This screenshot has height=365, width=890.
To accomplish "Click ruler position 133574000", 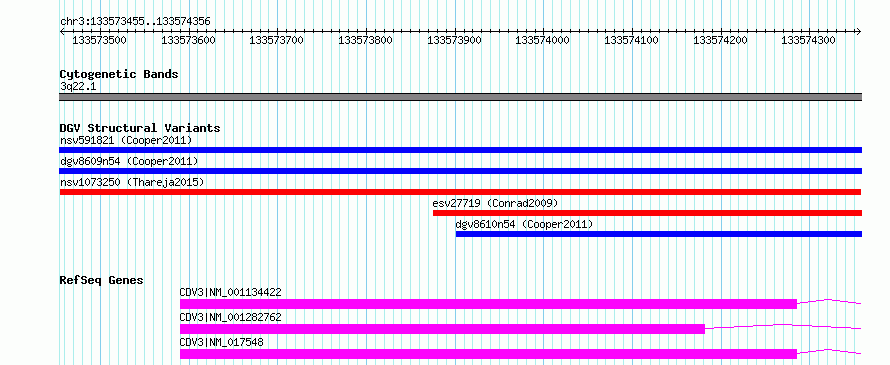I will pos(543,40).
